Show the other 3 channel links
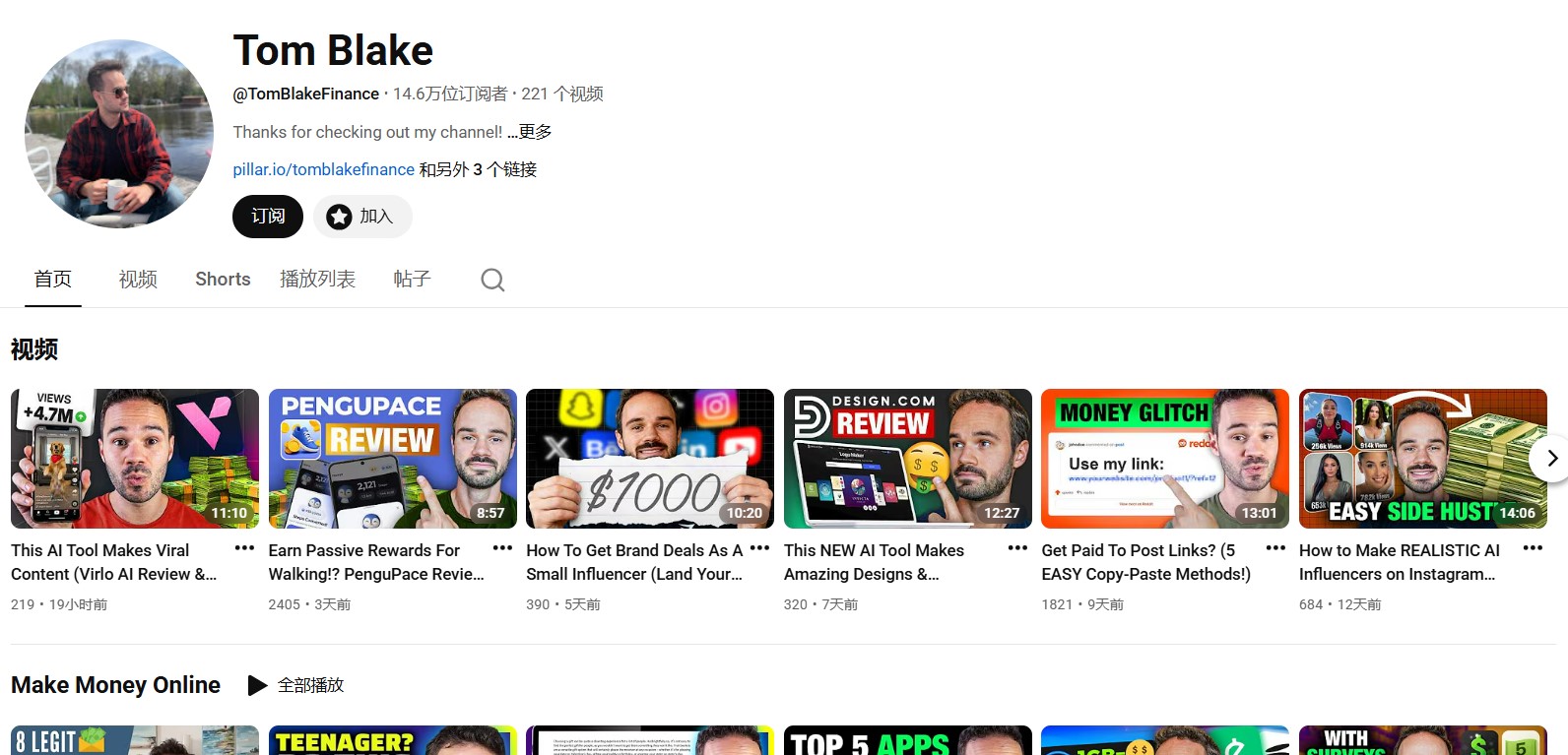Viewport: 1568px width, 755px height. click(478, 169)
